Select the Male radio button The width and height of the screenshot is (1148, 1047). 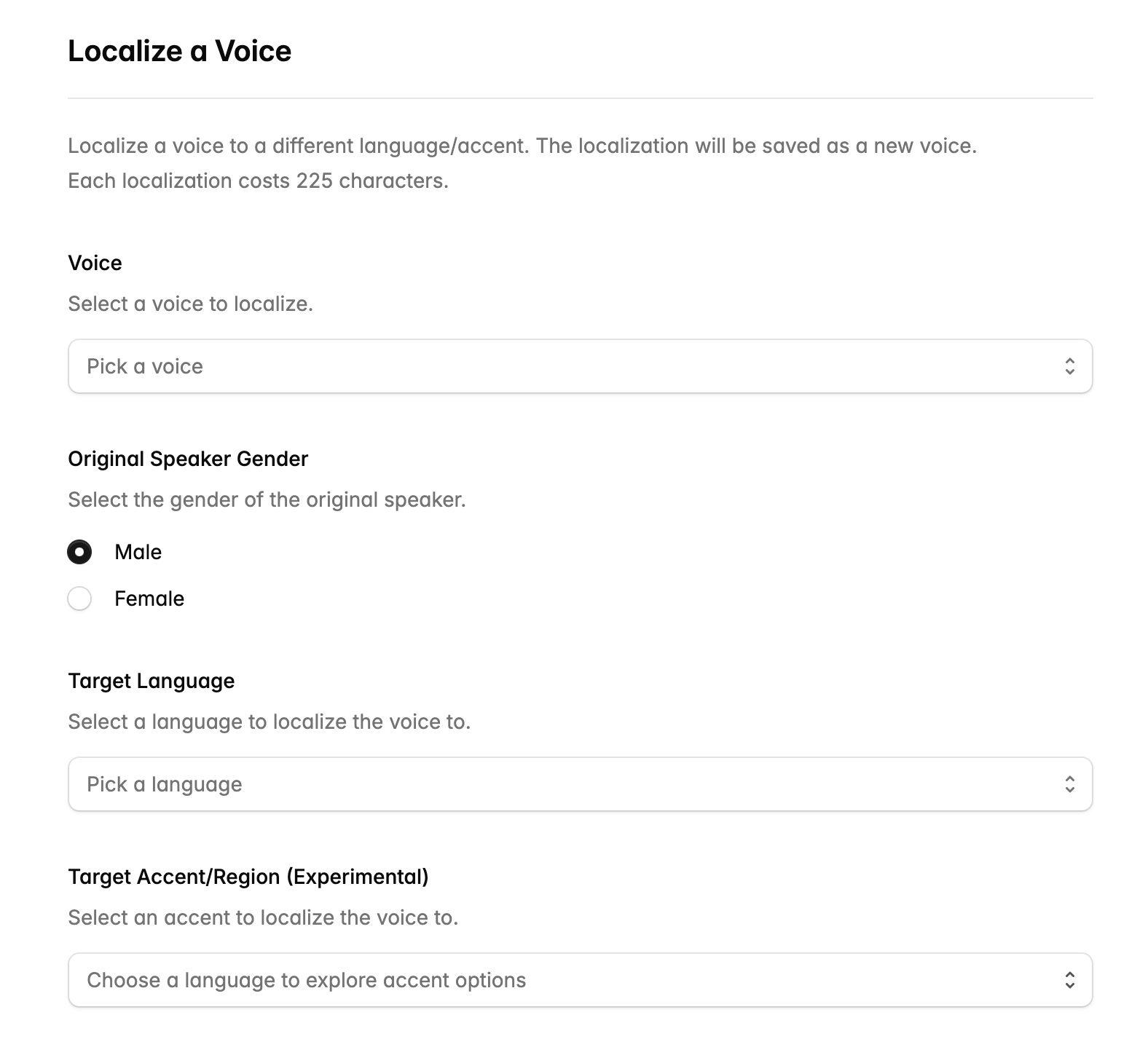[x=79, y=552]
